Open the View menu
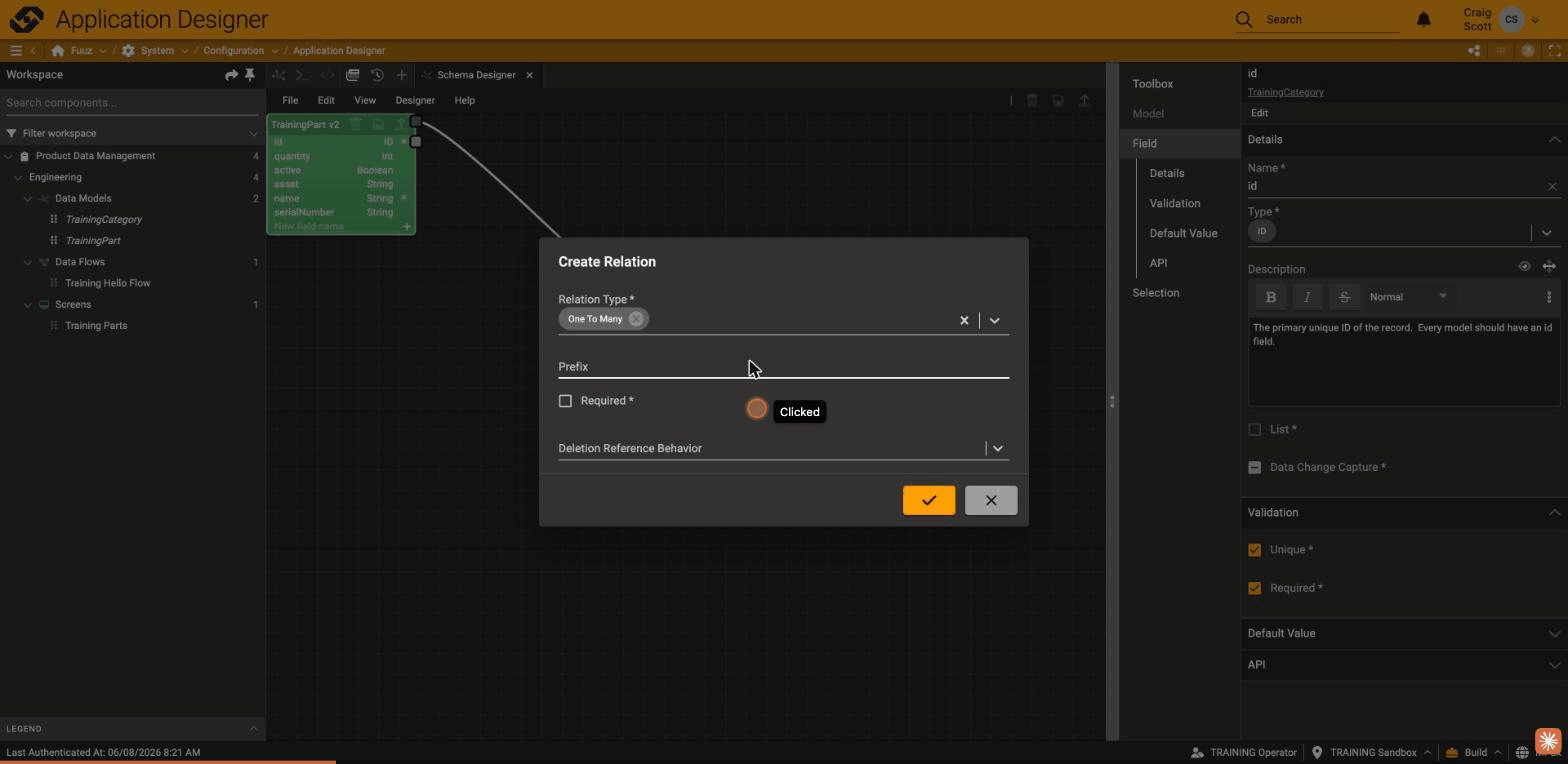 tap(365, 100)
